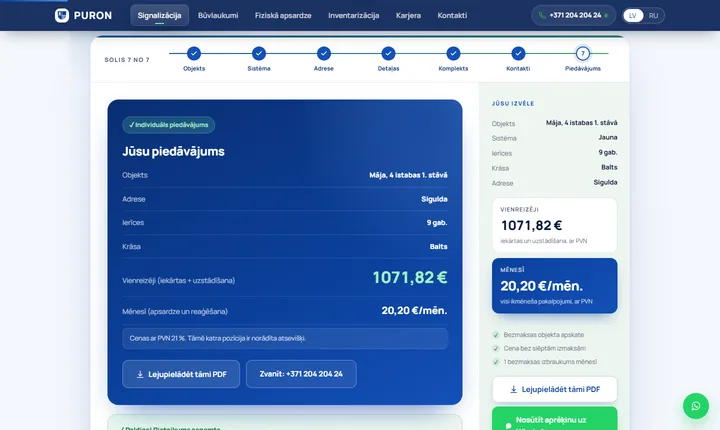
Task: Click Bezmaksas objekta apskate check icon
Action: click(496, 335)
